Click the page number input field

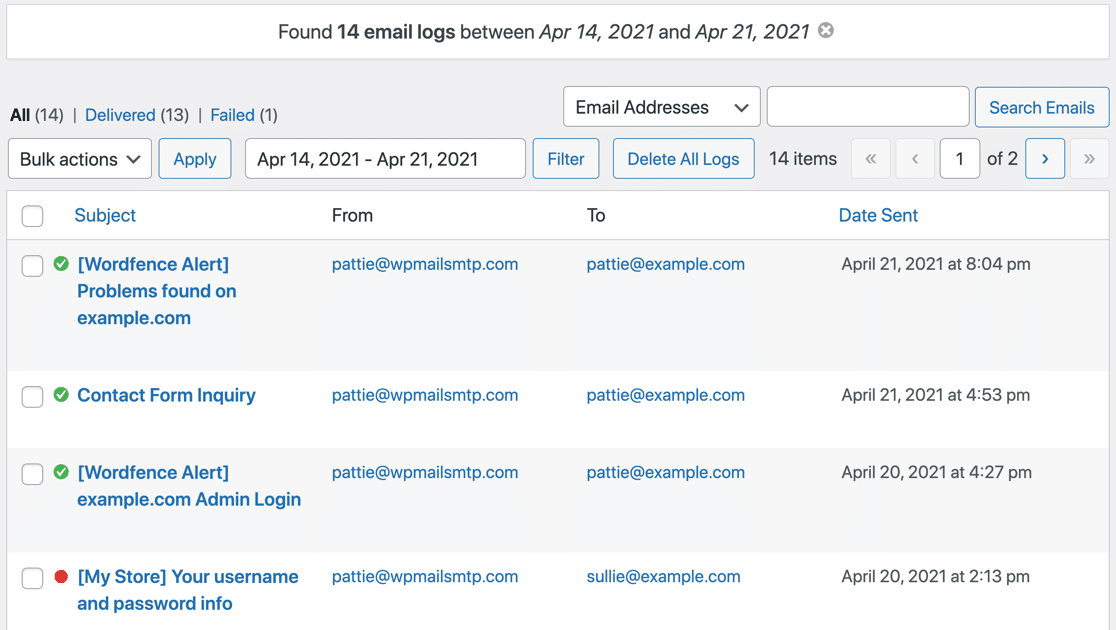pyautogui.click(x=960, y=158)
